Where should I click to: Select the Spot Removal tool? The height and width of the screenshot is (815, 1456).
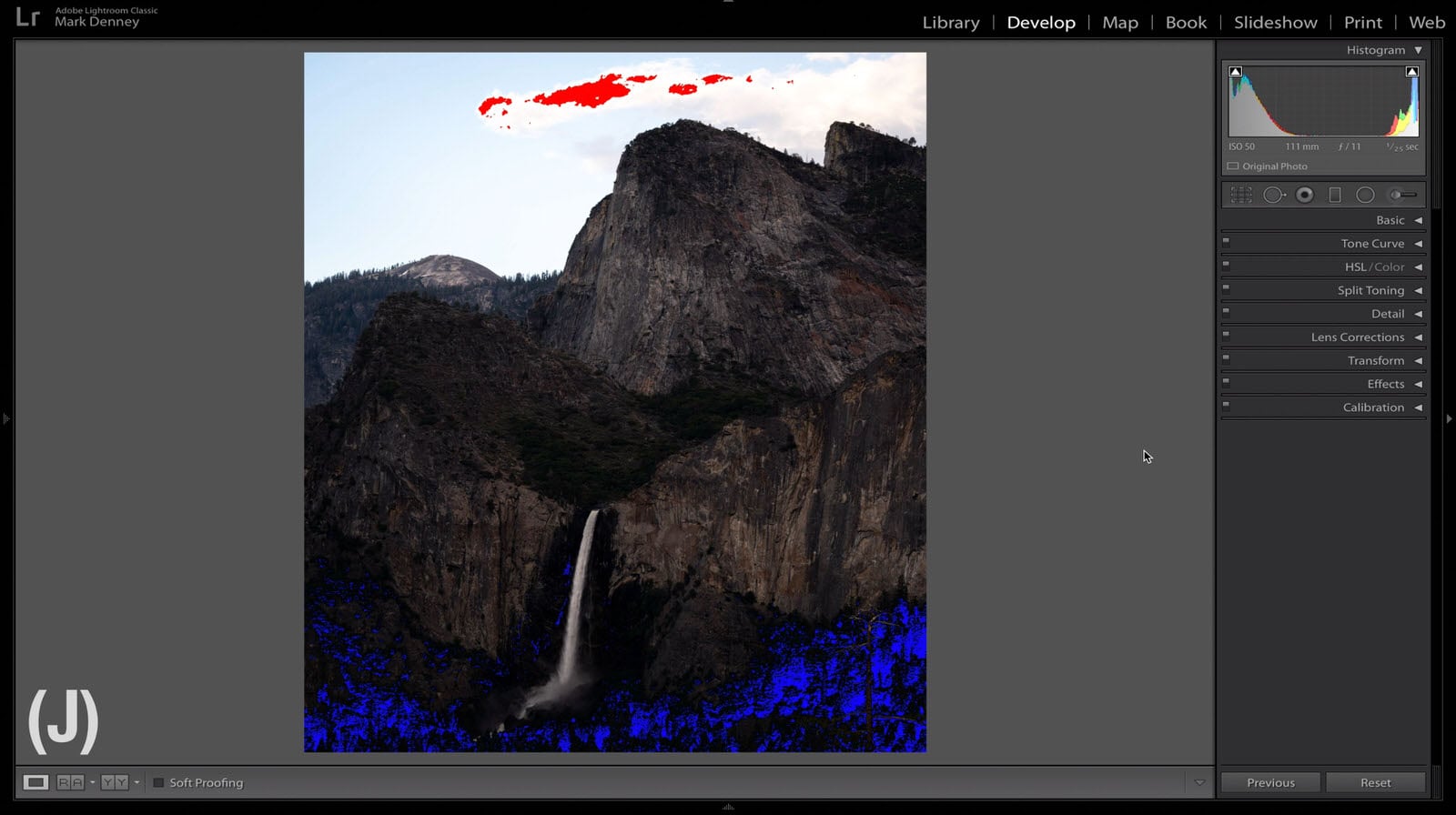(x=1274, y=195)
